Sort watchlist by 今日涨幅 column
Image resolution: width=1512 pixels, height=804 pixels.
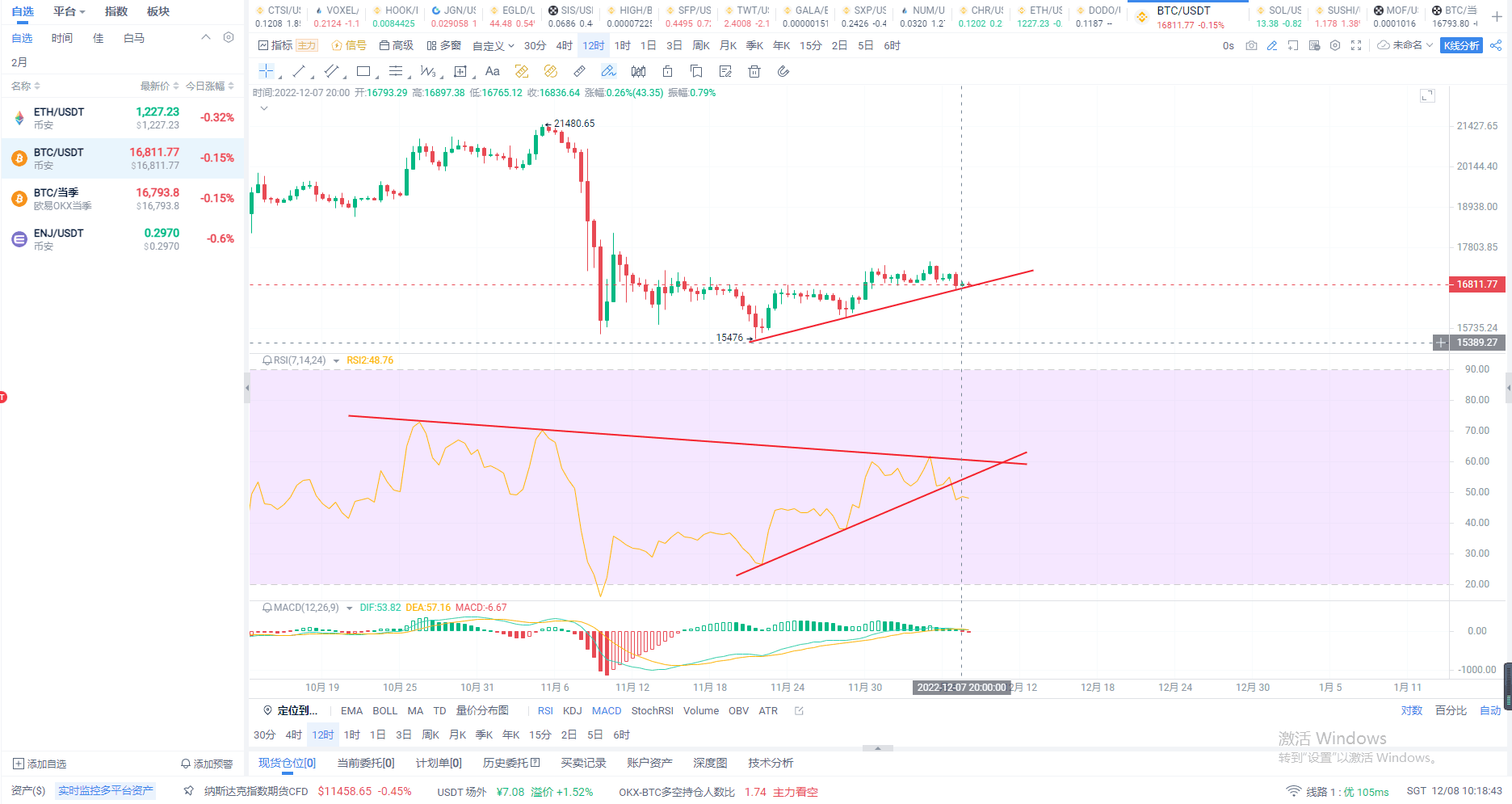coord(210,86)
